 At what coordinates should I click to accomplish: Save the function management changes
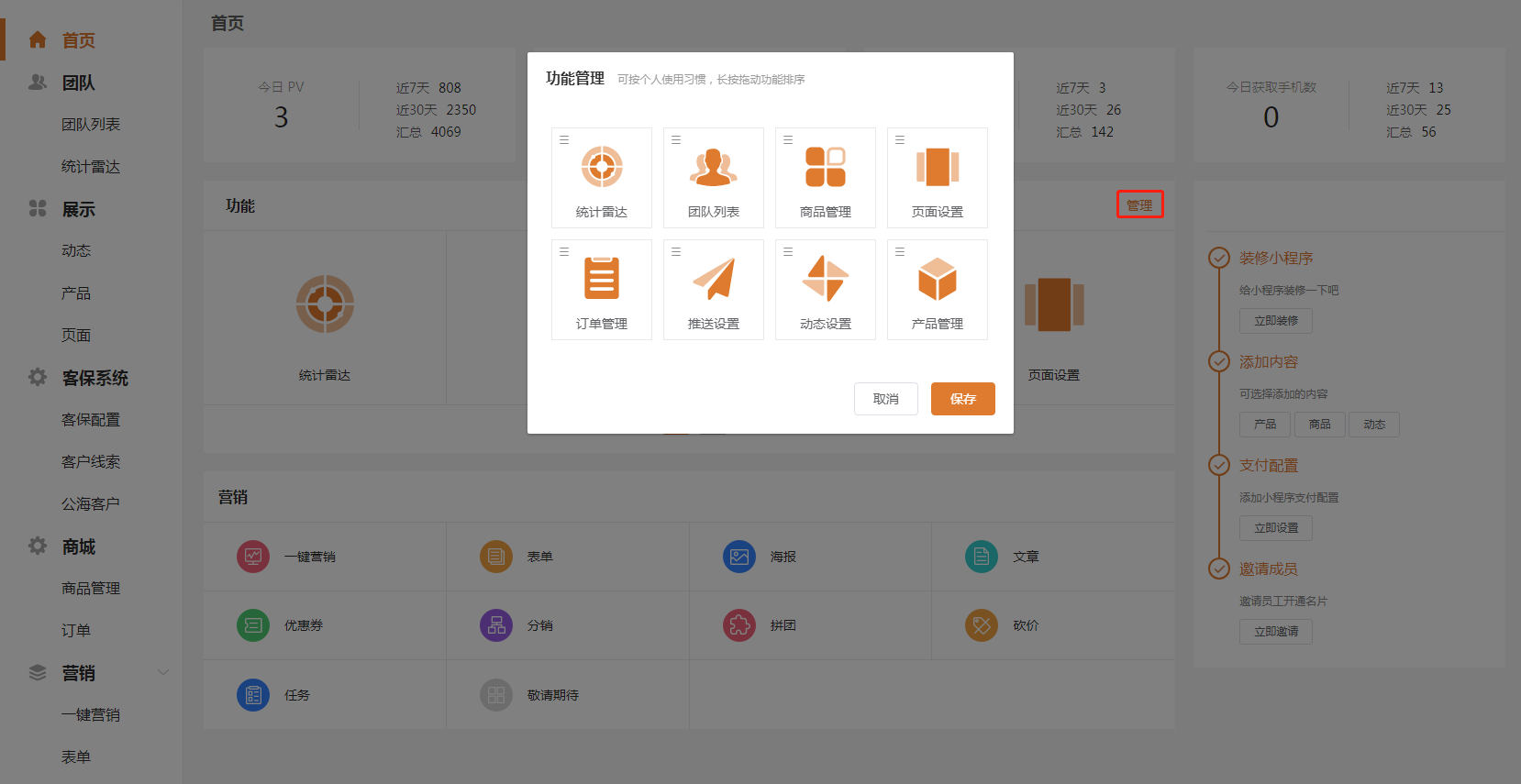tap(962, 399)
